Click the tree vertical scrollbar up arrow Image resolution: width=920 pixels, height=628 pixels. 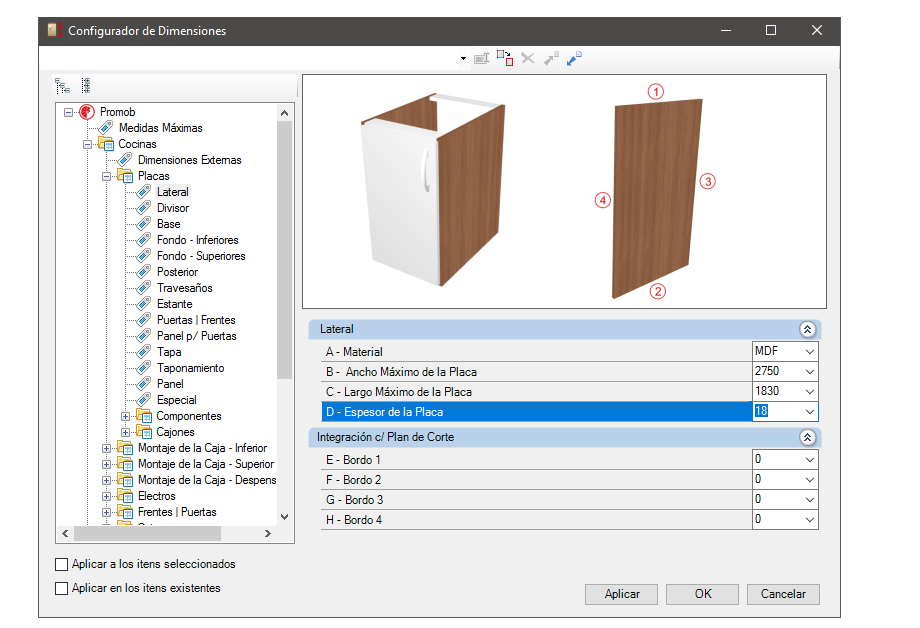[285, 113]
